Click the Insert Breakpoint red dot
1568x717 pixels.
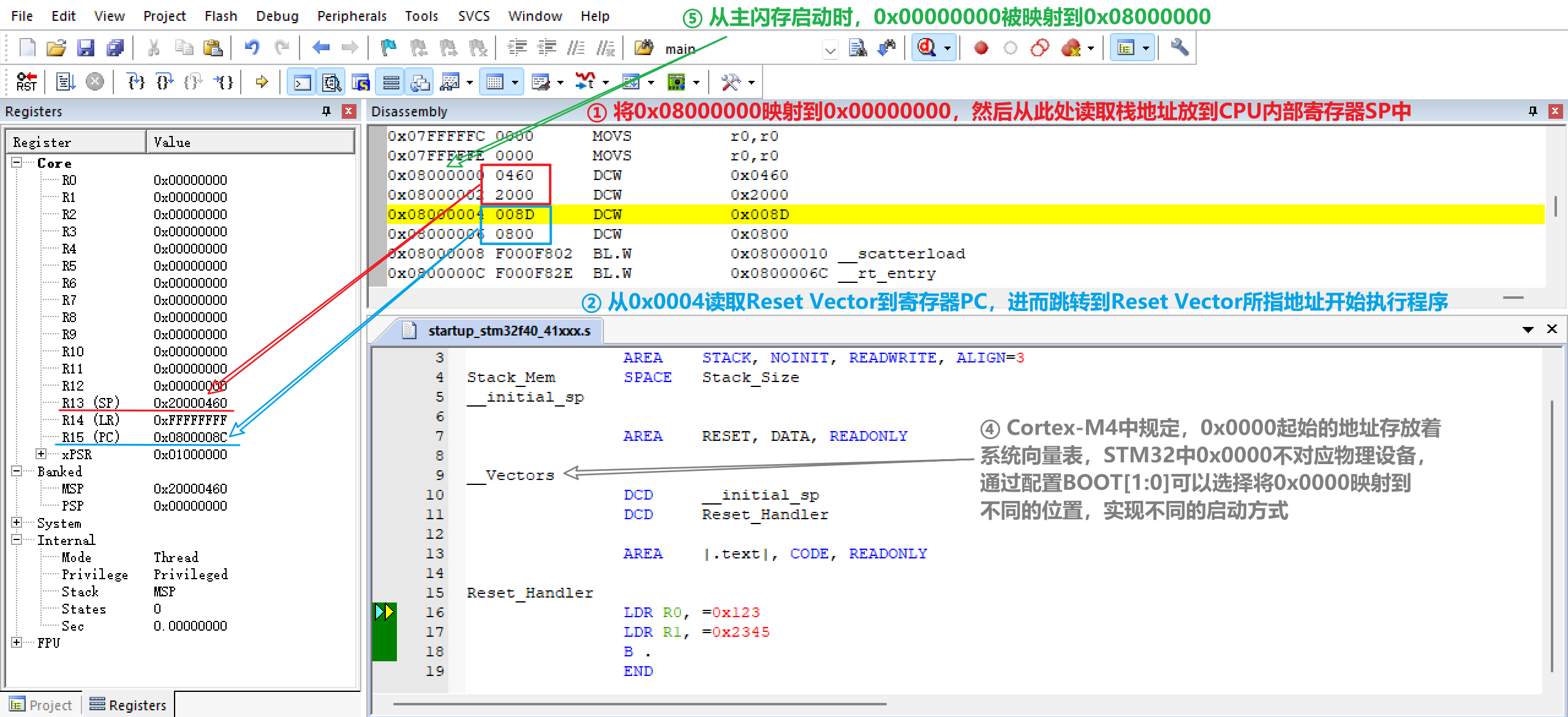tap(981, 48)
